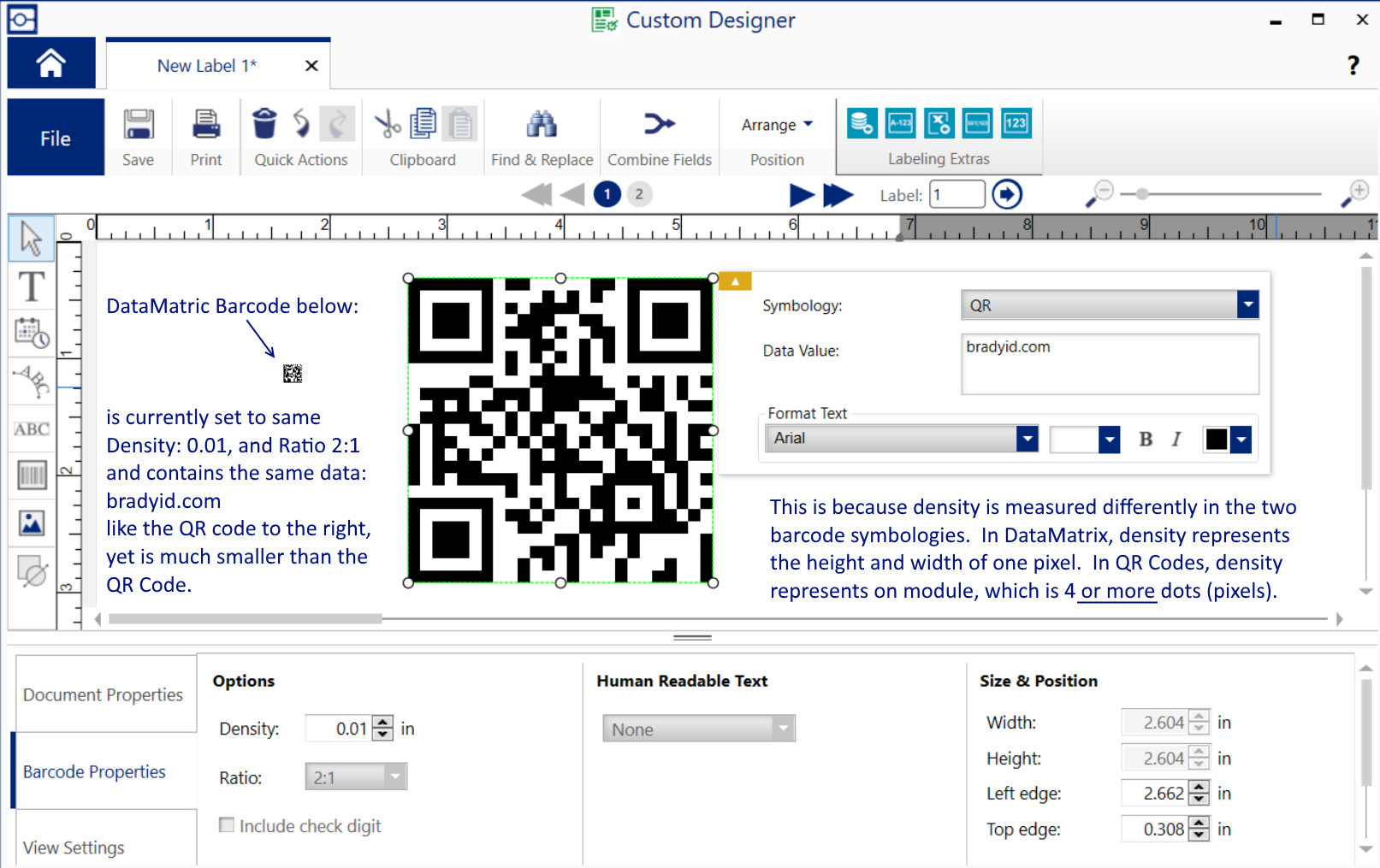Select the Barcode tool

[x=32, y=476]
